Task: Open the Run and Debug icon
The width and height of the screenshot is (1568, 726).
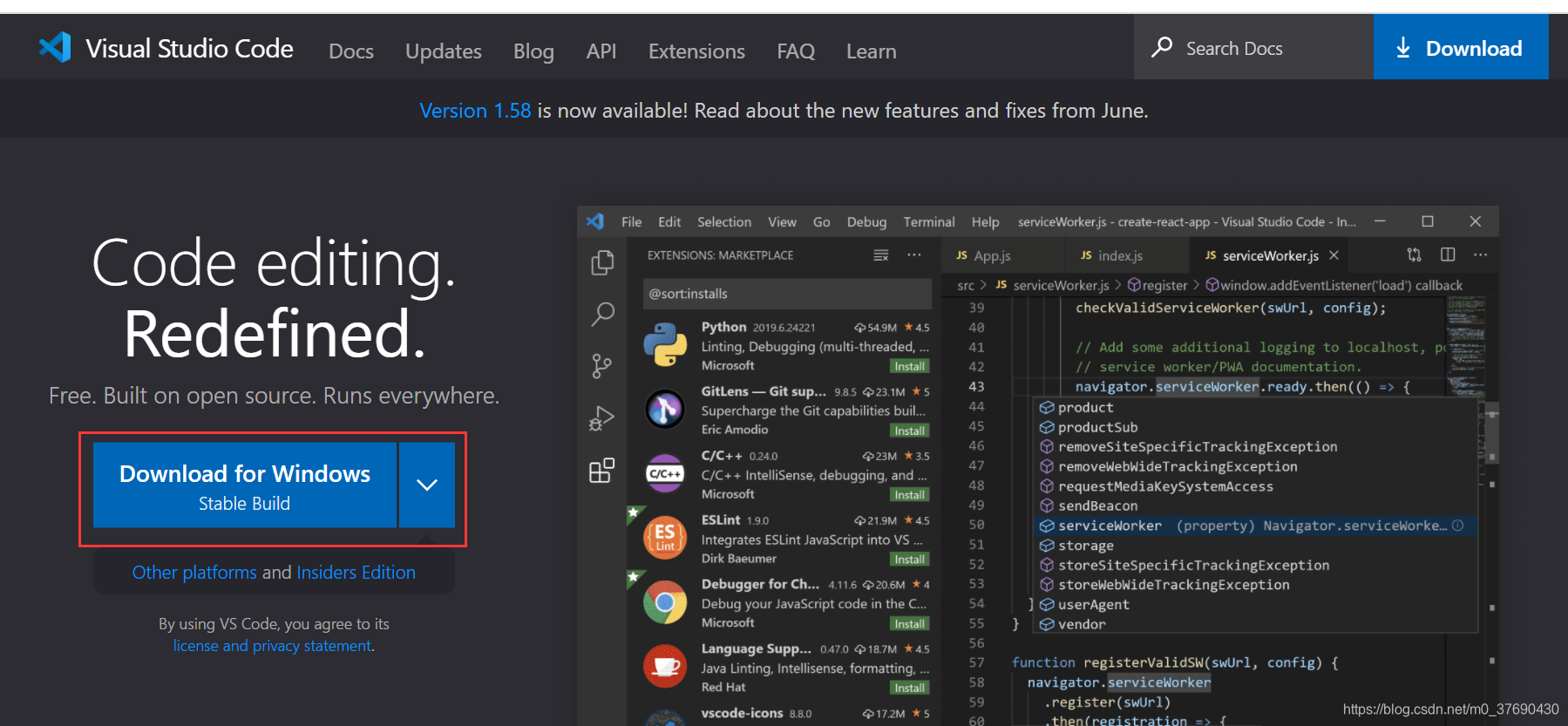Action: pos(602,418)
